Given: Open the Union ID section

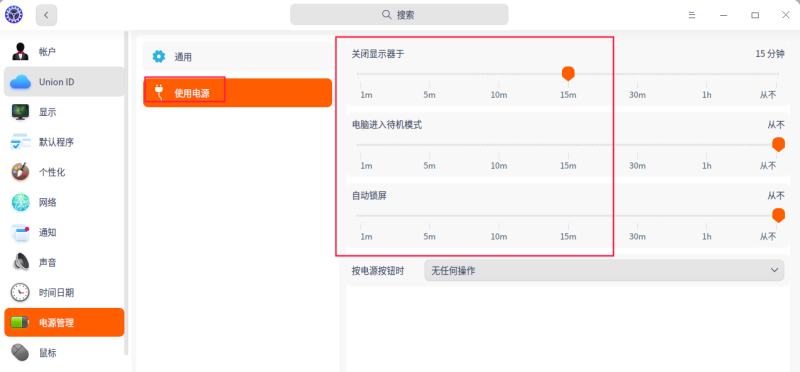Looking at the screenshot, I should (64, 82).
